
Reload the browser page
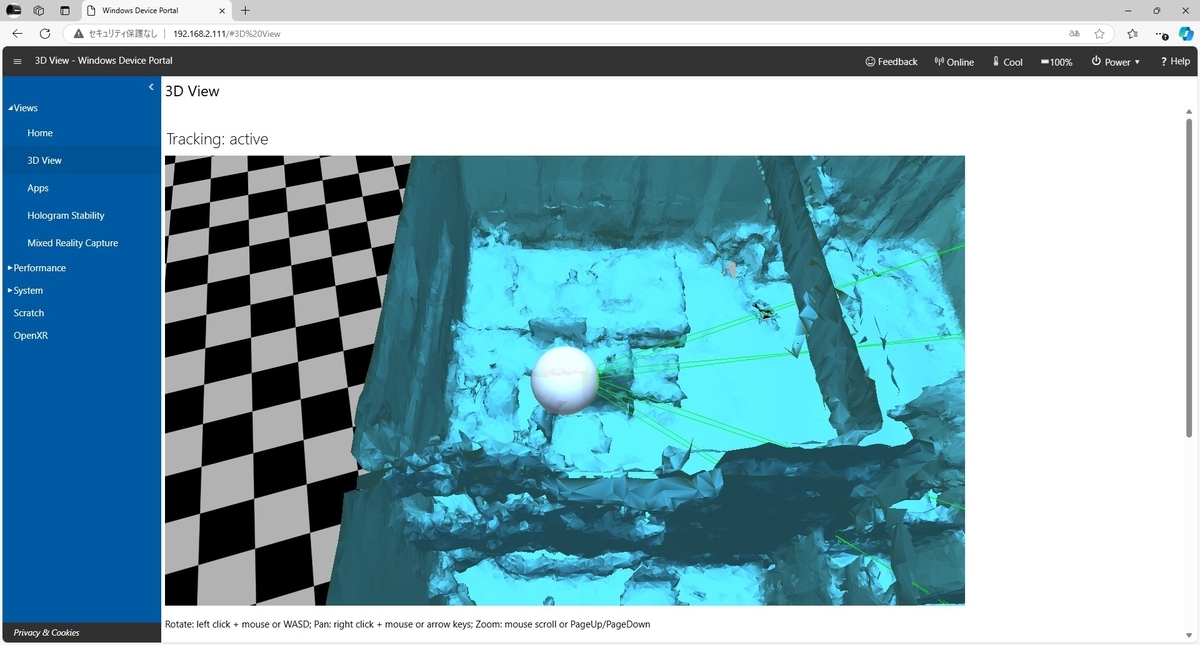tap(45, 33)
